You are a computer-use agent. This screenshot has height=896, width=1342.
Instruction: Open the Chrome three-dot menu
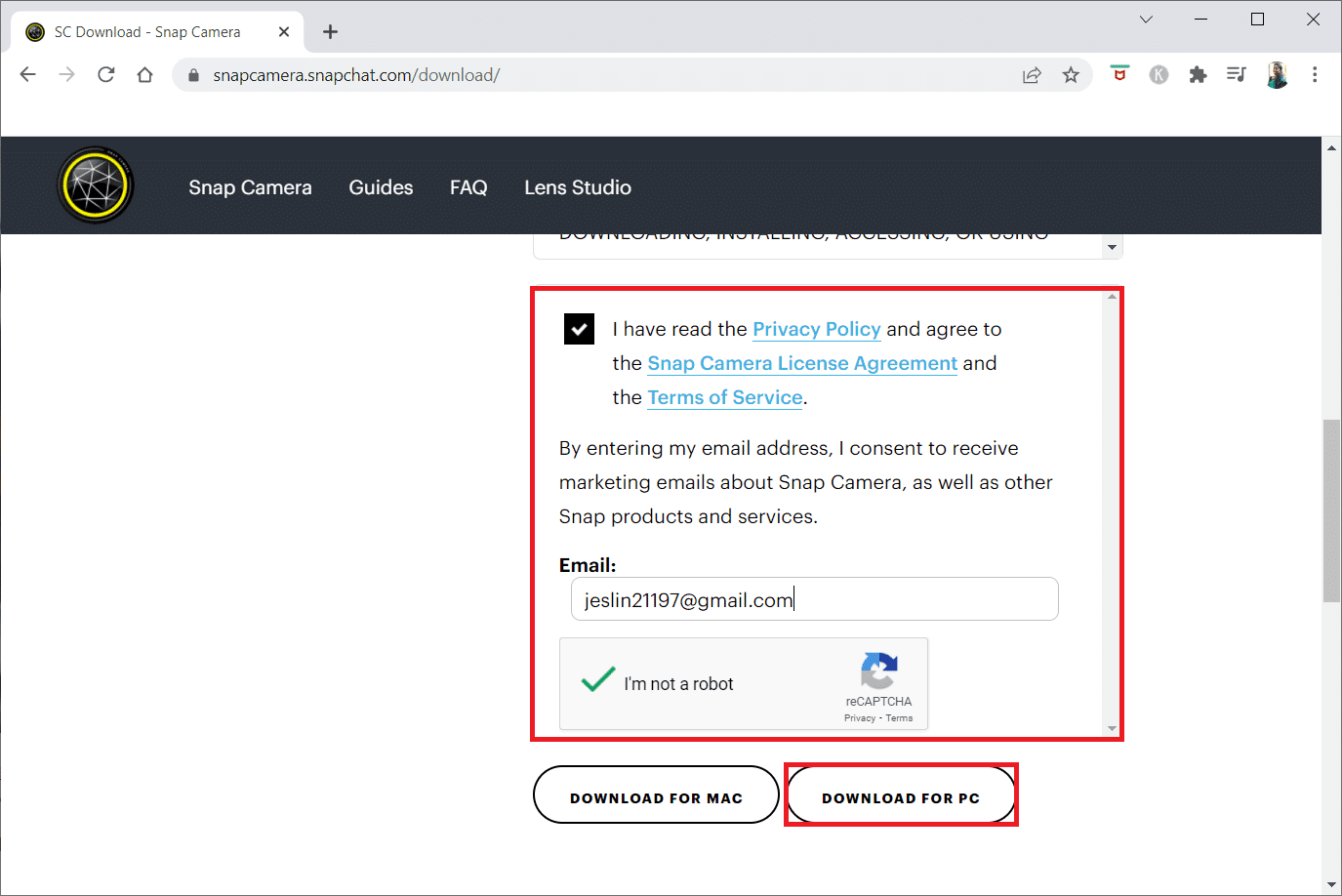tap(1315, 75)
